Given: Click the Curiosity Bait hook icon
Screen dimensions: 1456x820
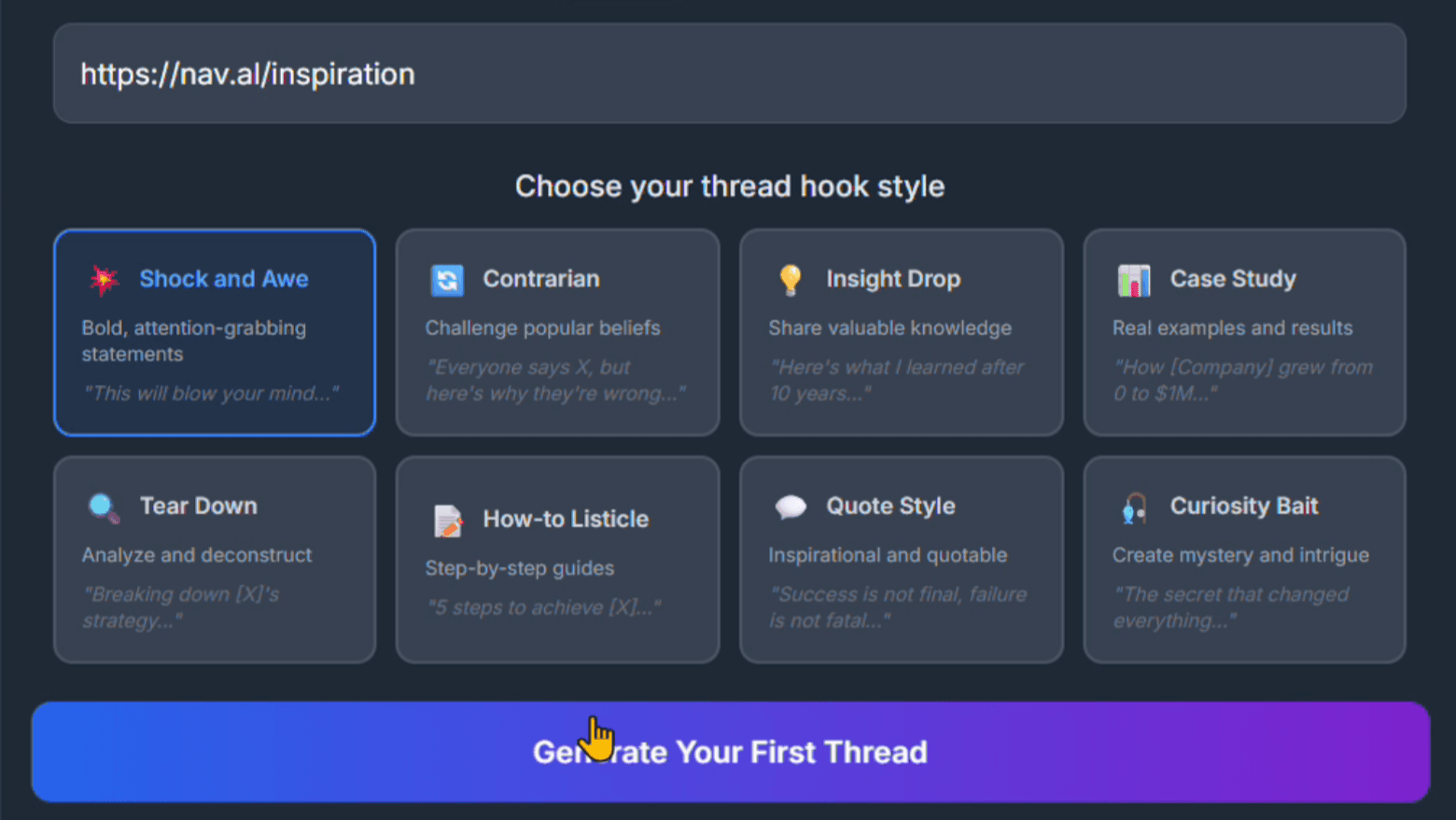Looking at the screenshot, I should (x=1134, y=507).
